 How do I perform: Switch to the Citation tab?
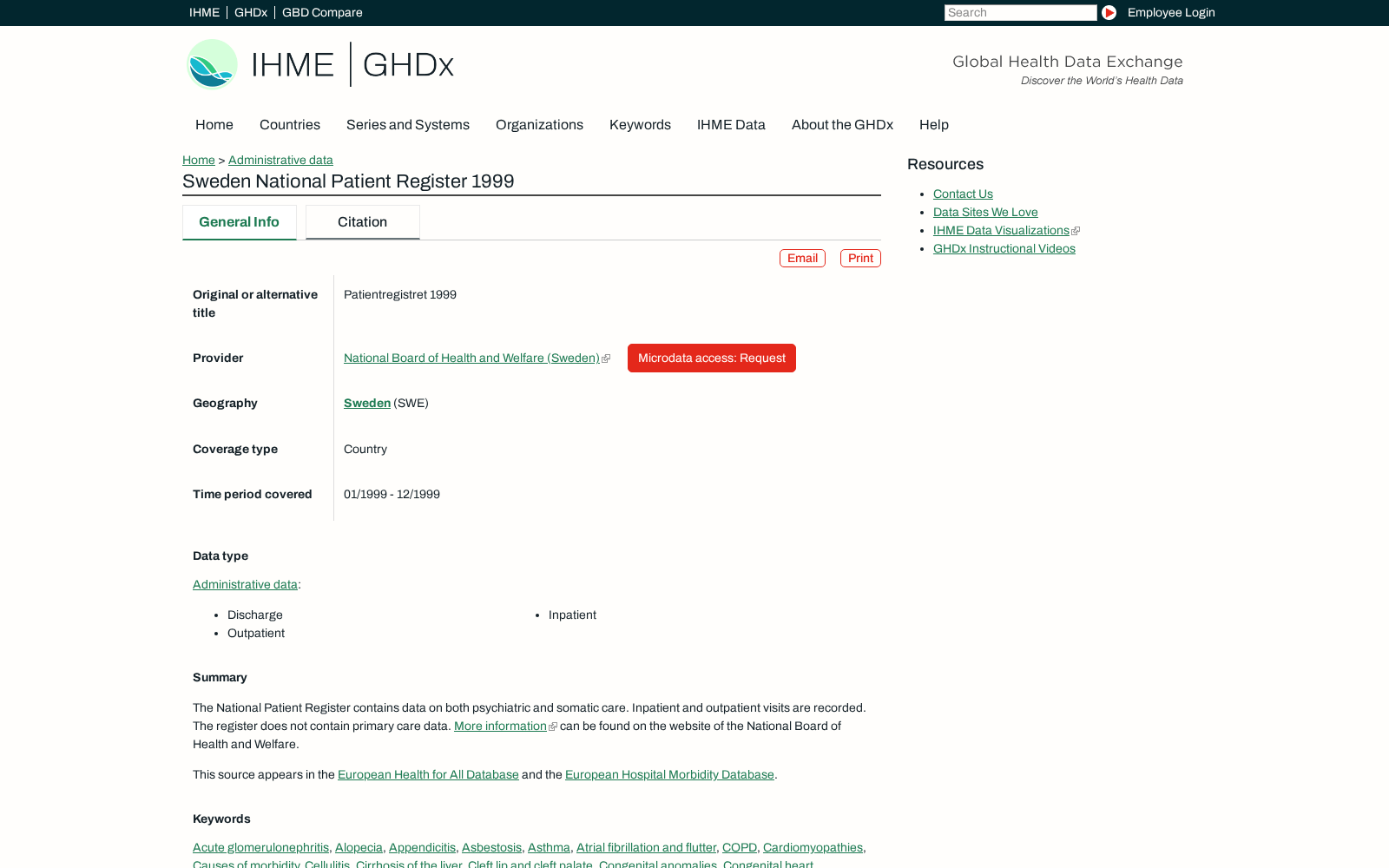363,222
